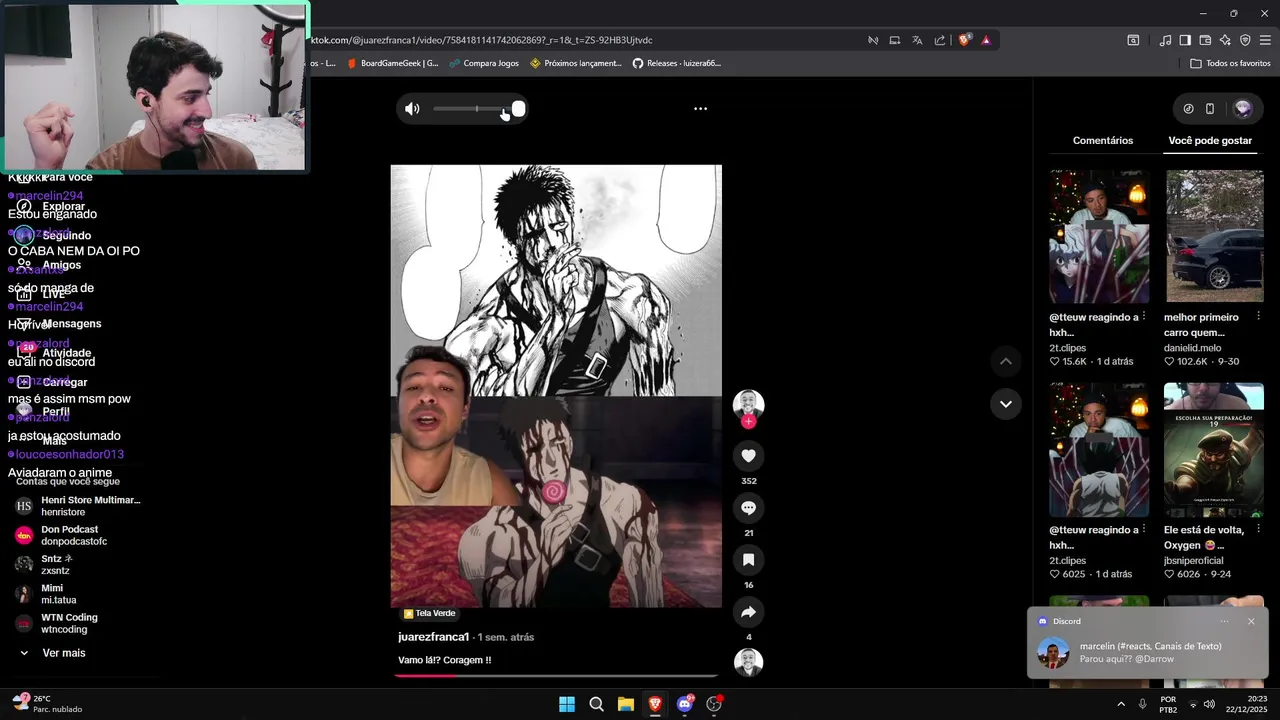Open the BoardGameGeek bookmark
The image size is (1280, 720).
(x=393, y=63)
